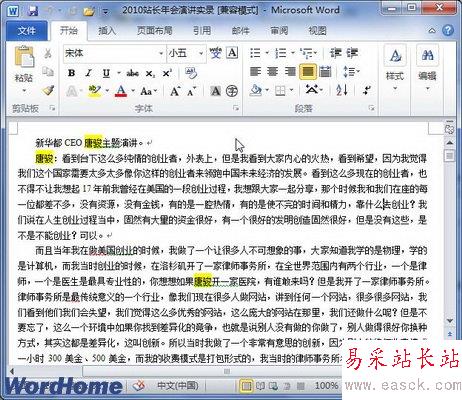Click the 100% zoom level button
The height and width of the screenshot is (400, 462).
pos(326,386)
